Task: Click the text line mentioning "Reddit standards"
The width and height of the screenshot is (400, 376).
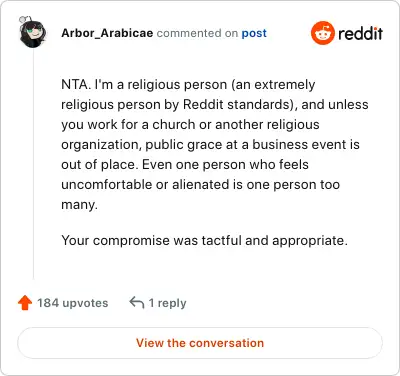Action: pos(215,105)
